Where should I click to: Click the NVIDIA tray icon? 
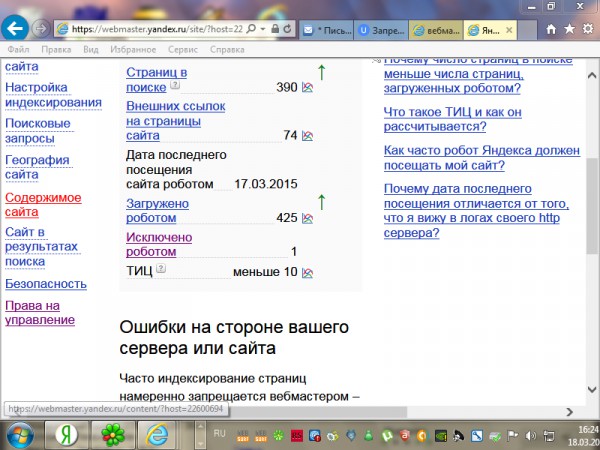pyautogui.click(x=440, y=435)
